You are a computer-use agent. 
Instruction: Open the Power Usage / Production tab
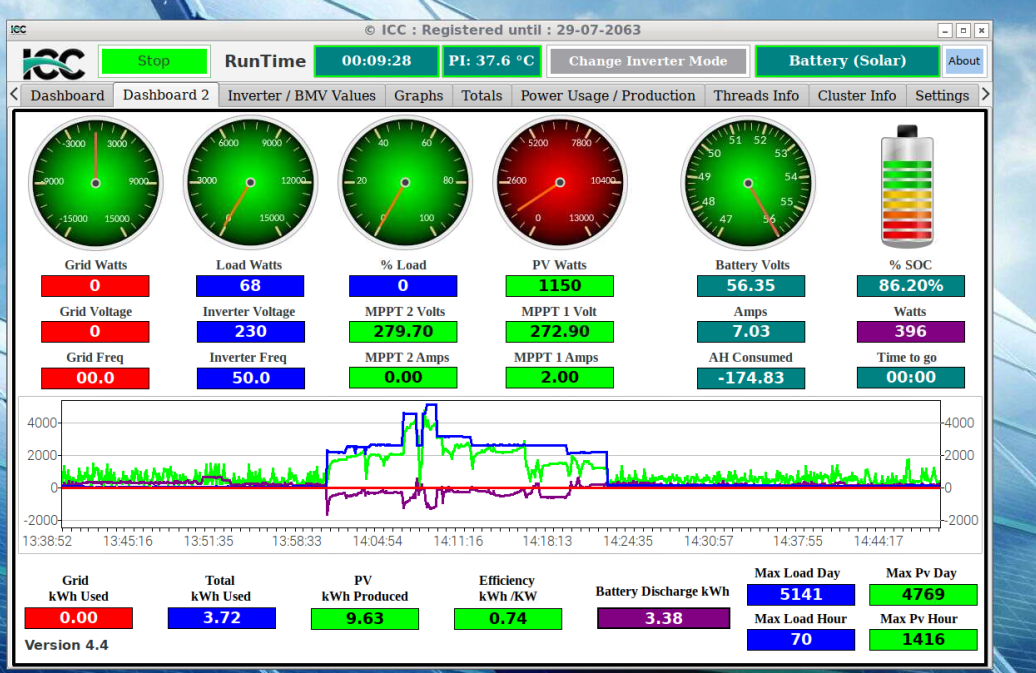coord(608,96)
